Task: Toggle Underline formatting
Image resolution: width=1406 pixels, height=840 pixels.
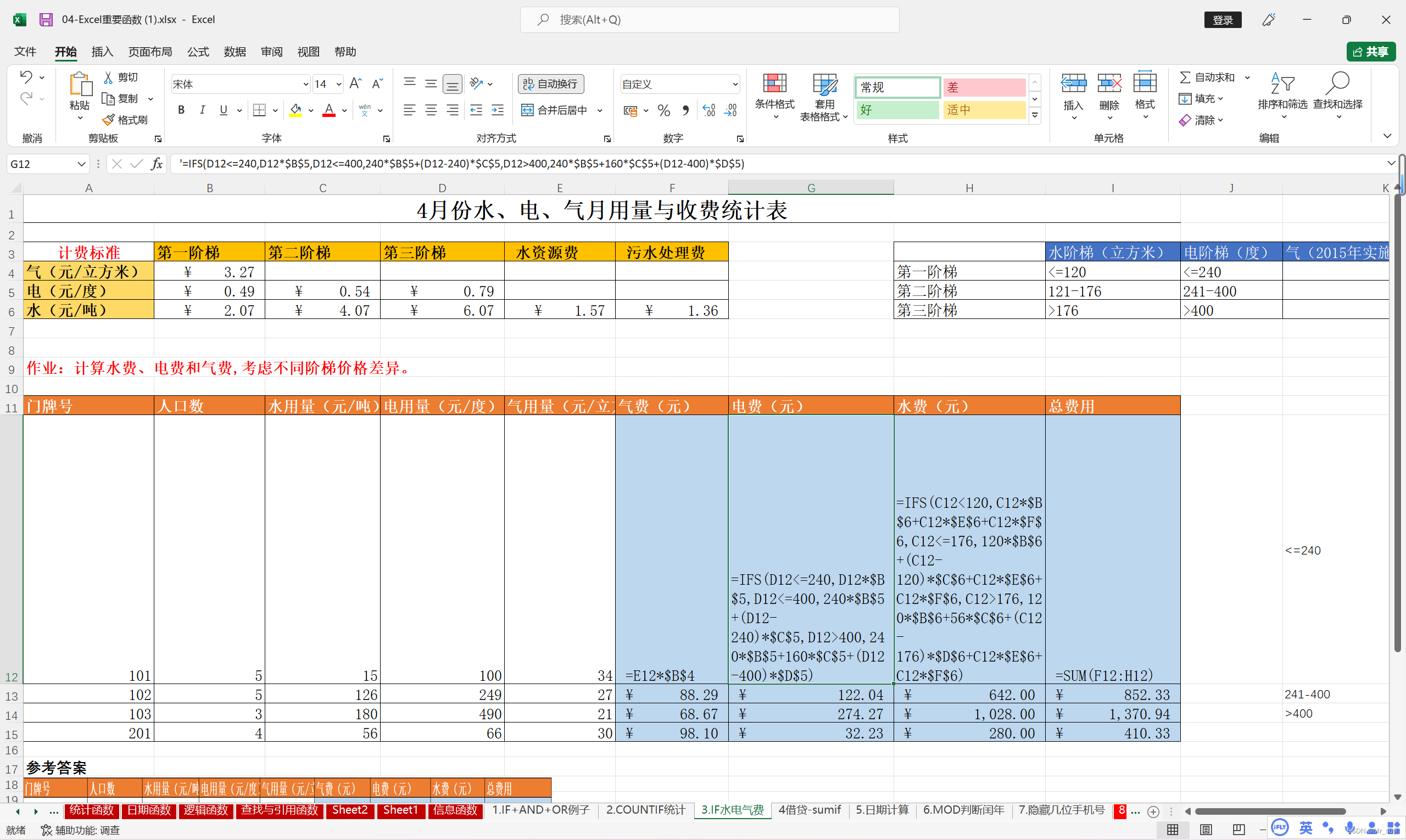Action: coord(224,110)
